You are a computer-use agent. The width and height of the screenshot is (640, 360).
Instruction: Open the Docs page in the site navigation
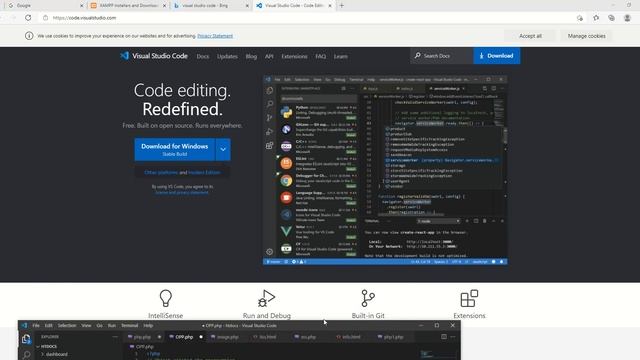coord(202,56)
